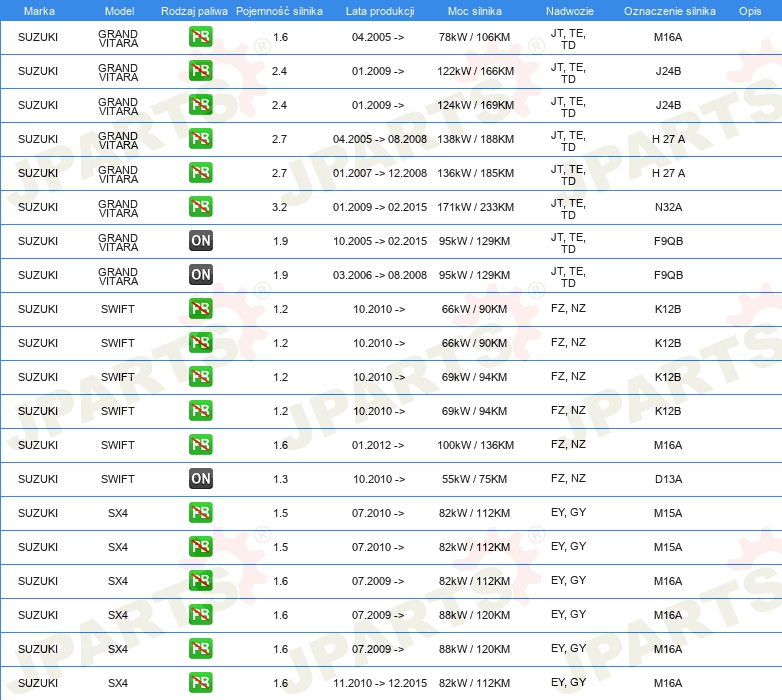Click ON diesel icon in 10.2005 row
The image size is (782, 700).
coord(200,241)
